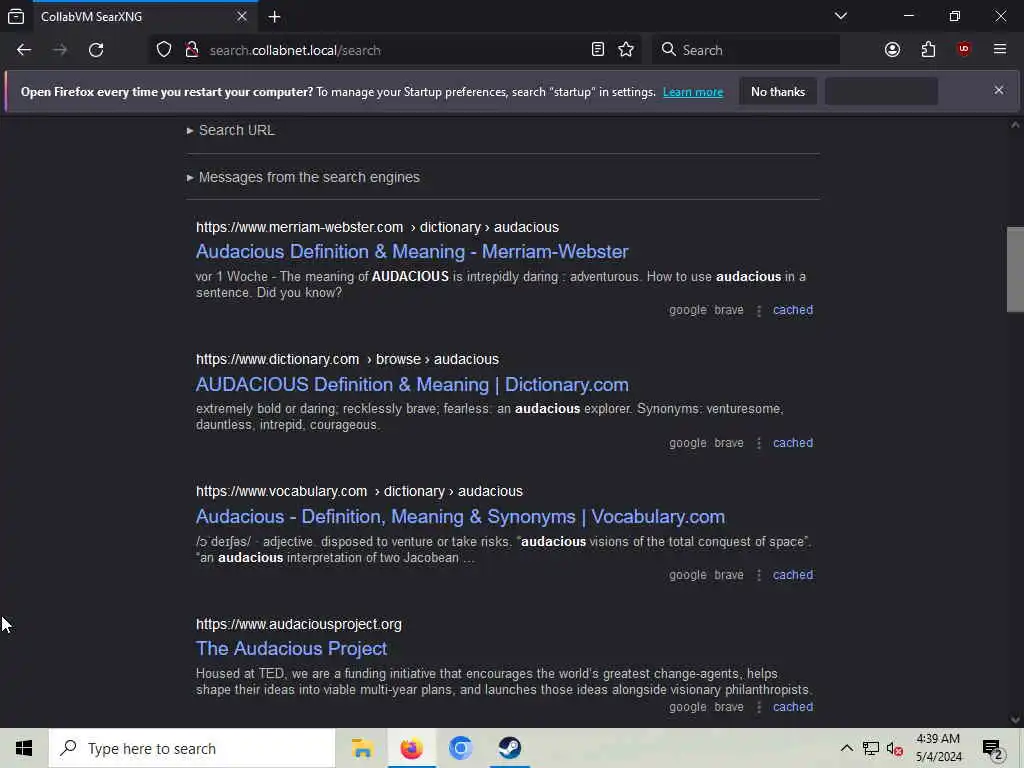The width and height of the screenshot is (1024, 768).
Task: Go back using the browser back arrow
Action: pyautogui.click(x=24, y=50)
